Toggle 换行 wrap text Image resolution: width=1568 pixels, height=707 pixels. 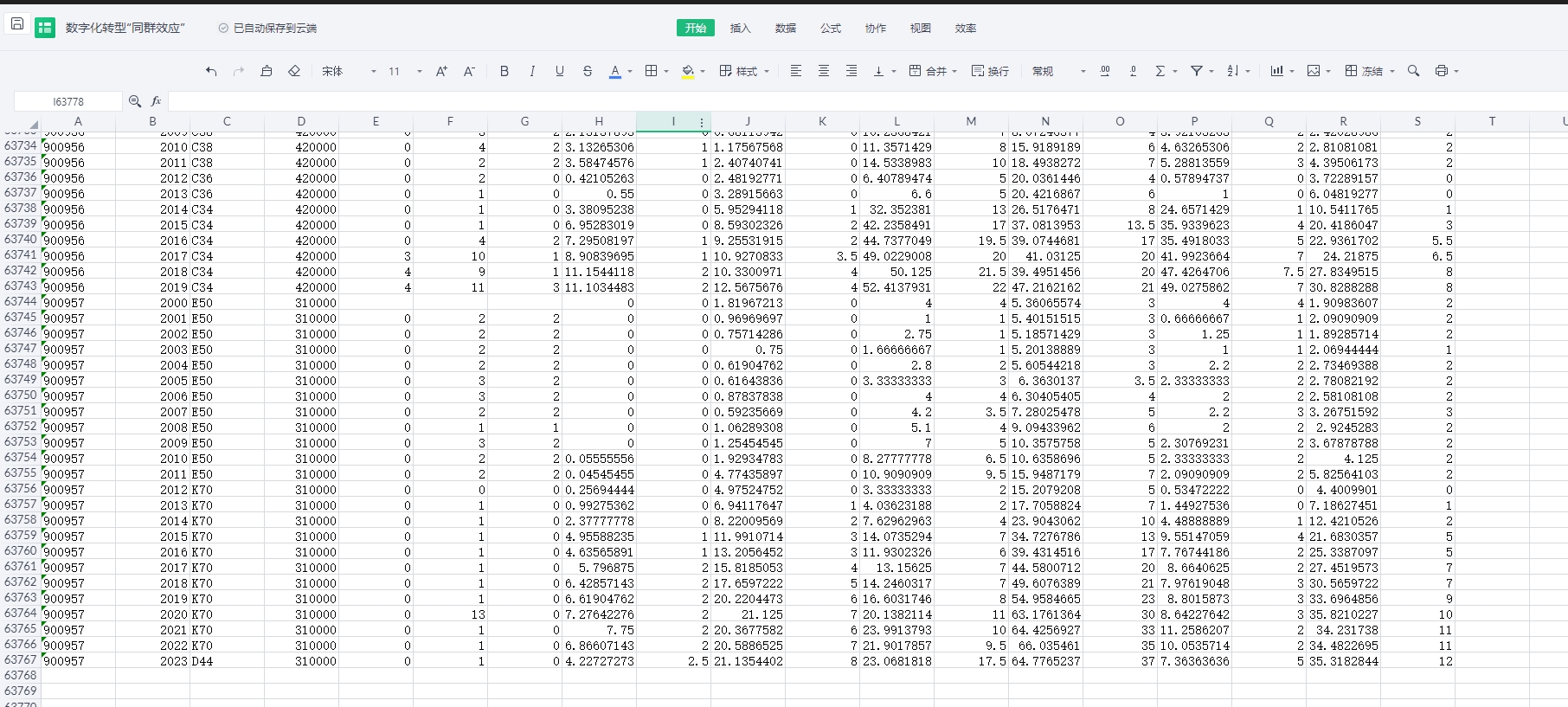990,71
